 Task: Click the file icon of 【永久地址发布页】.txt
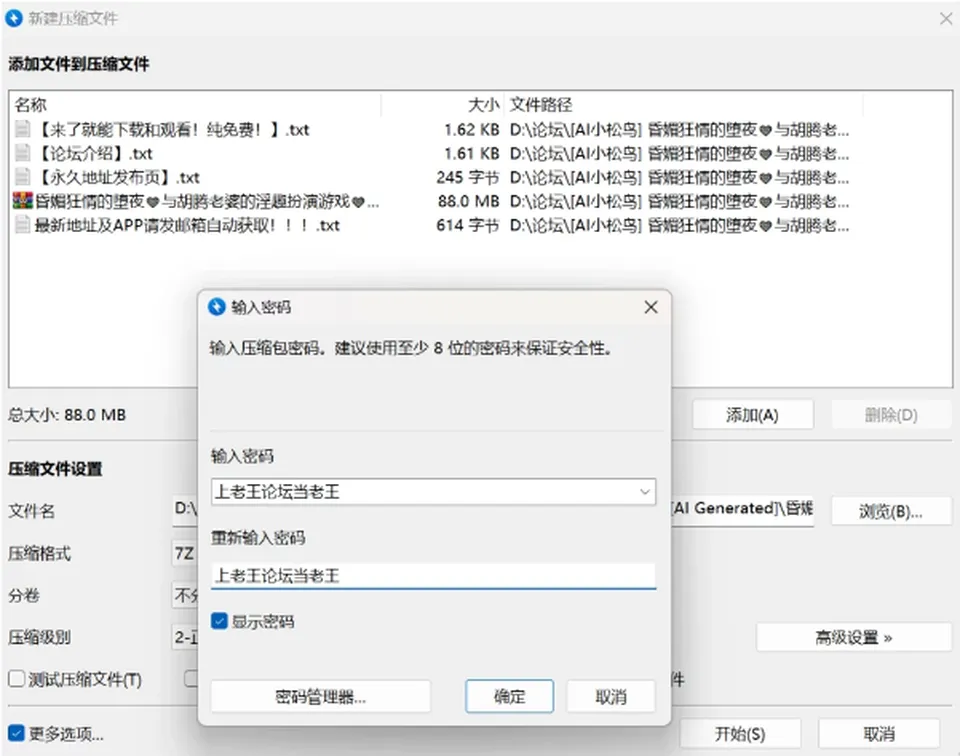(23, 177)
